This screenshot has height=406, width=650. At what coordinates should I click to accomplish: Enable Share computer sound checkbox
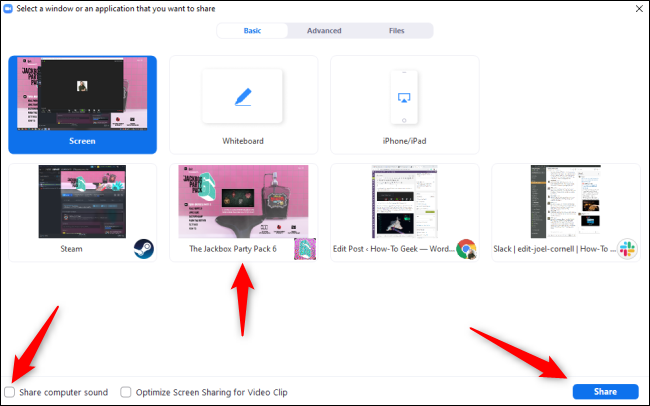tap(10, 392)
